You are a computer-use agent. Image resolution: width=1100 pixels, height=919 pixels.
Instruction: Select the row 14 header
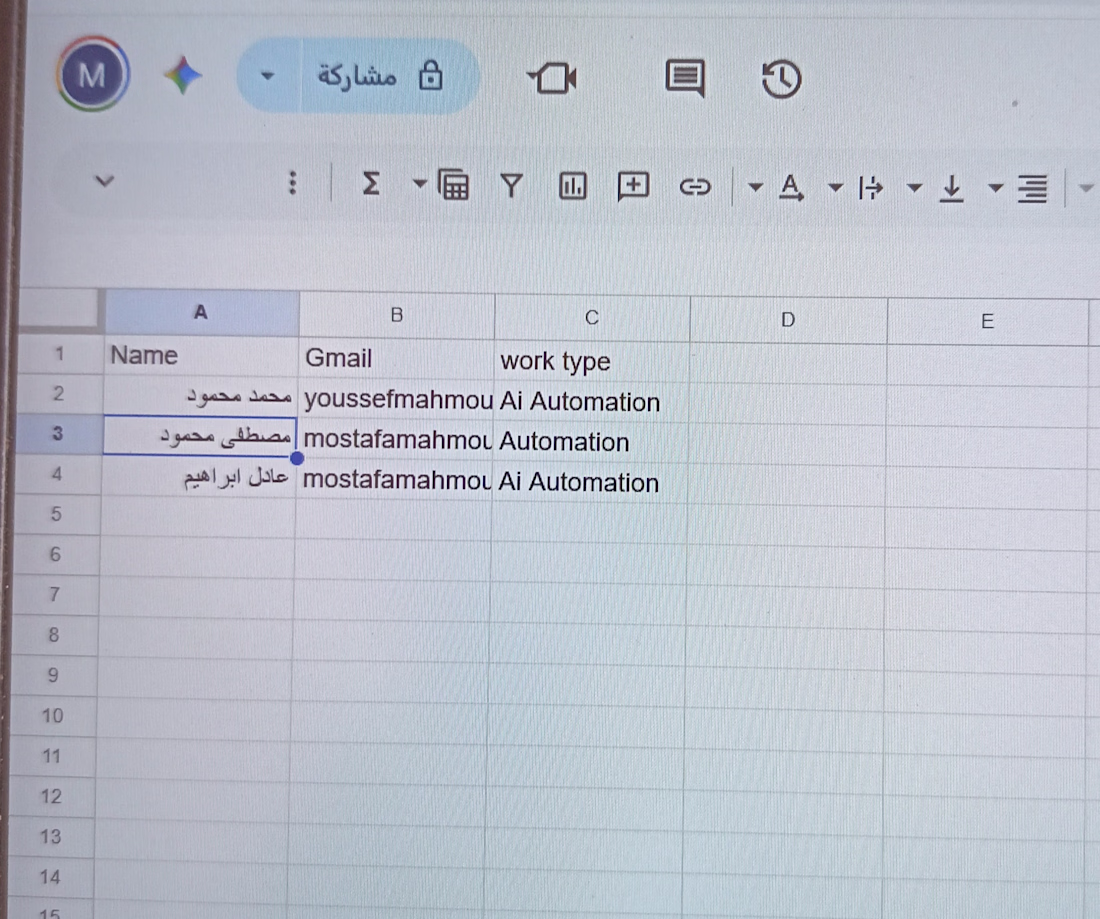[51, 877]
